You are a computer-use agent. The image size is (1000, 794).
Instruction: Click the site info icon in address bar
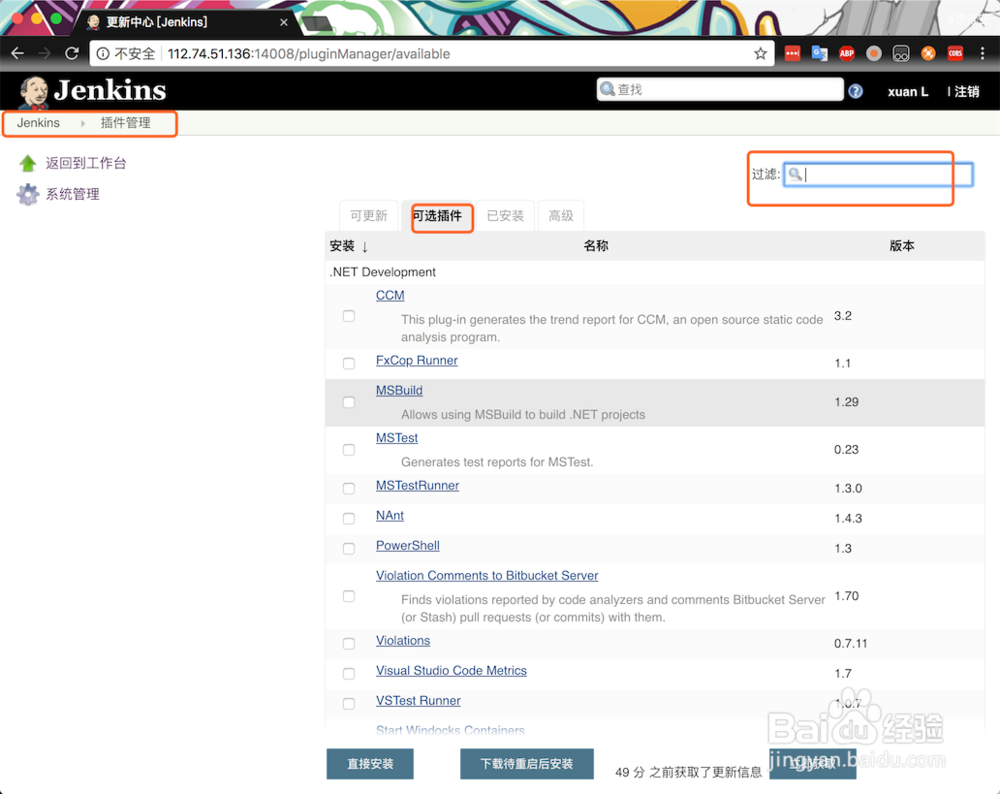tap(103, 54)
